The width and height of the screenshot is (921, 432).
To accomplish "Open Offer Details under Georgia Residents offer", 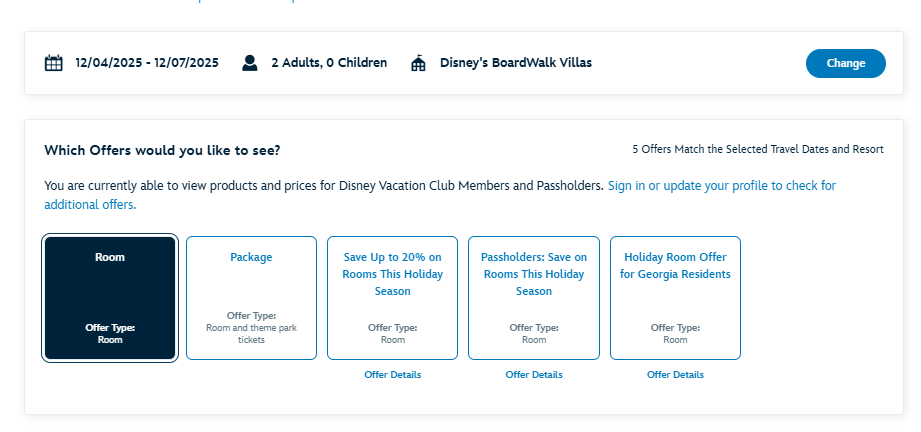I will [x=675, y=374].
